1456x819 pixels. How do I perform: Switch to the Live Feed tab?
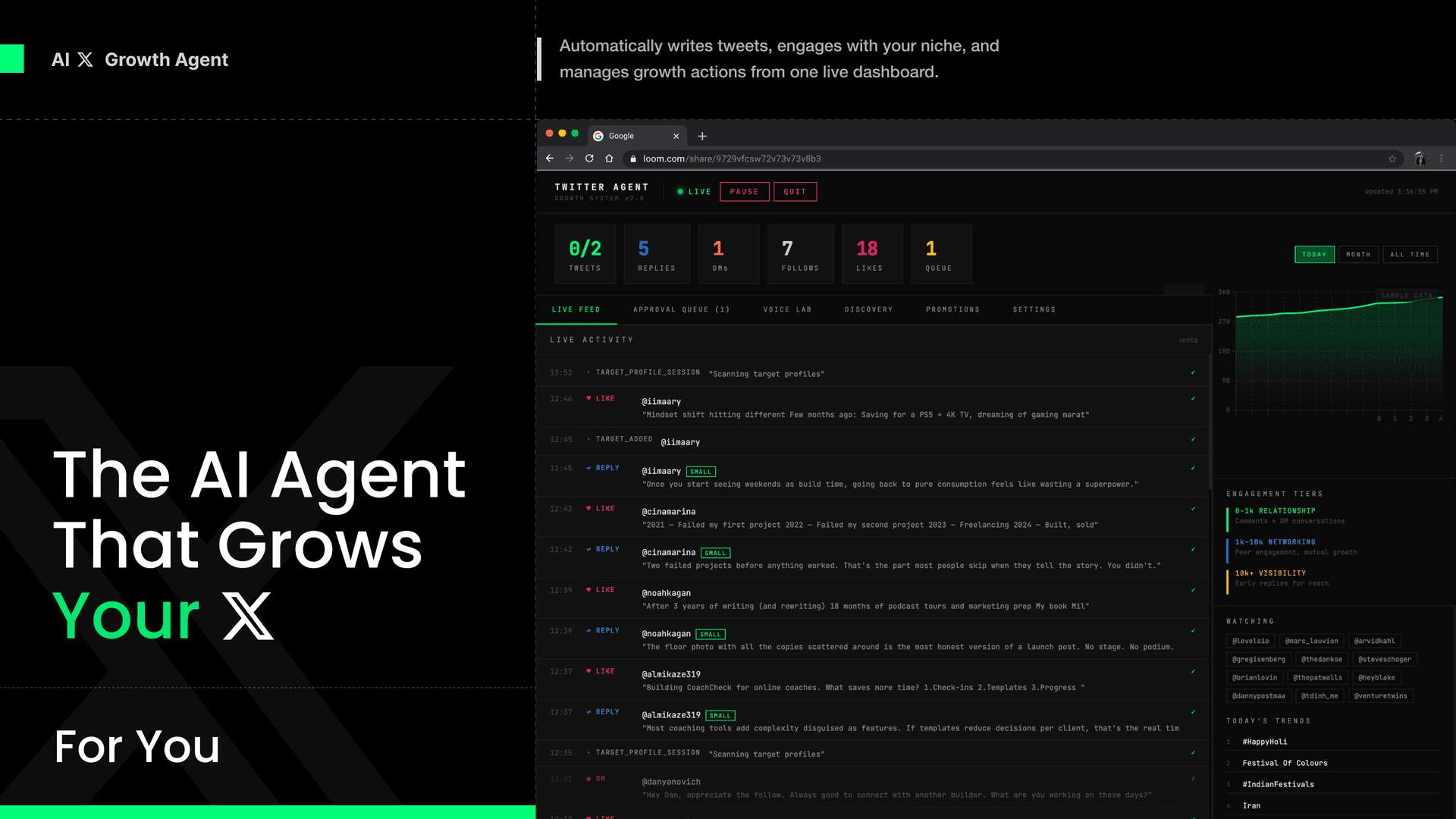pos(576,309)
